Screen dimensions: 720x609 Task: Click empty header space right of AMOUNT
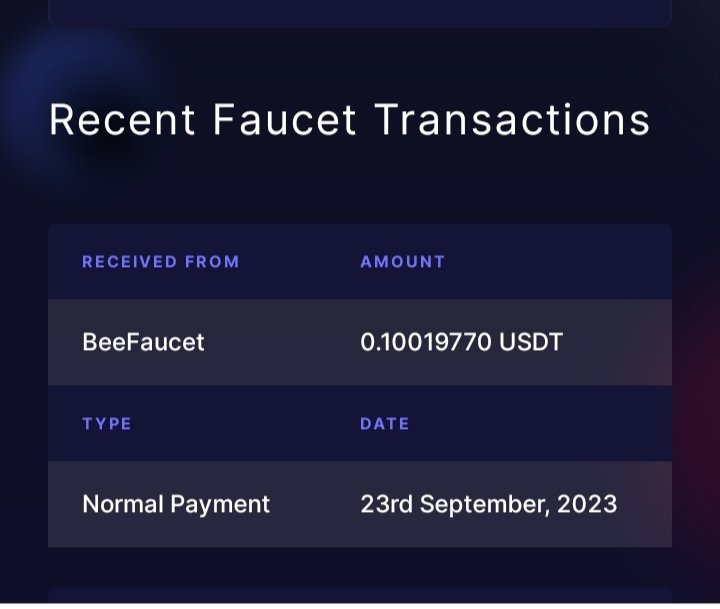pos(558,262)
